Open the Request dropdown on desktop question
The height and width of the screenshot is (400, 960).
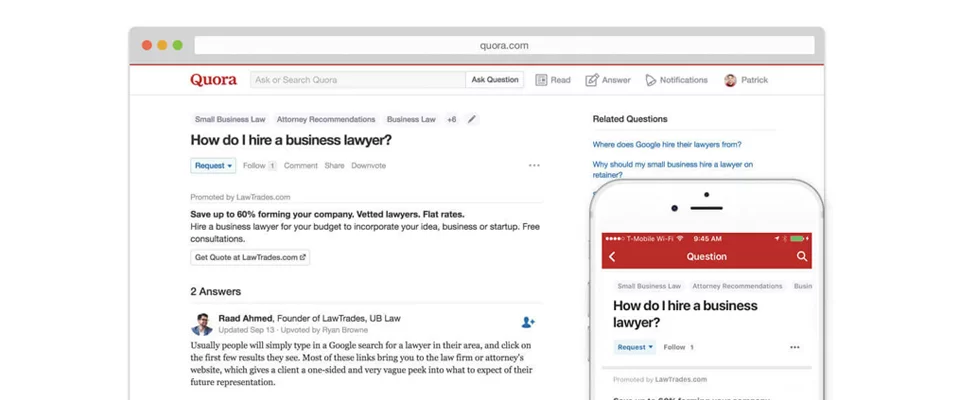pyautogui.click(x=213, y=166)
